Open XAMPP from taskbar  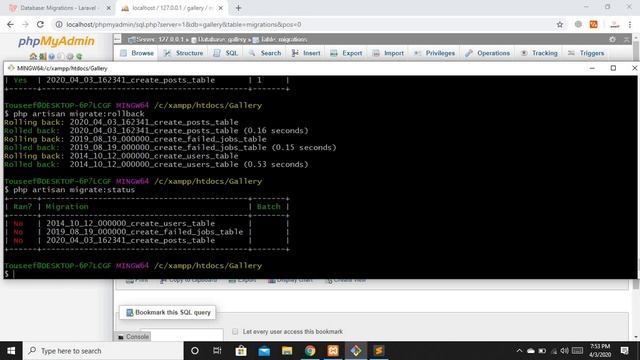point(333,351)
